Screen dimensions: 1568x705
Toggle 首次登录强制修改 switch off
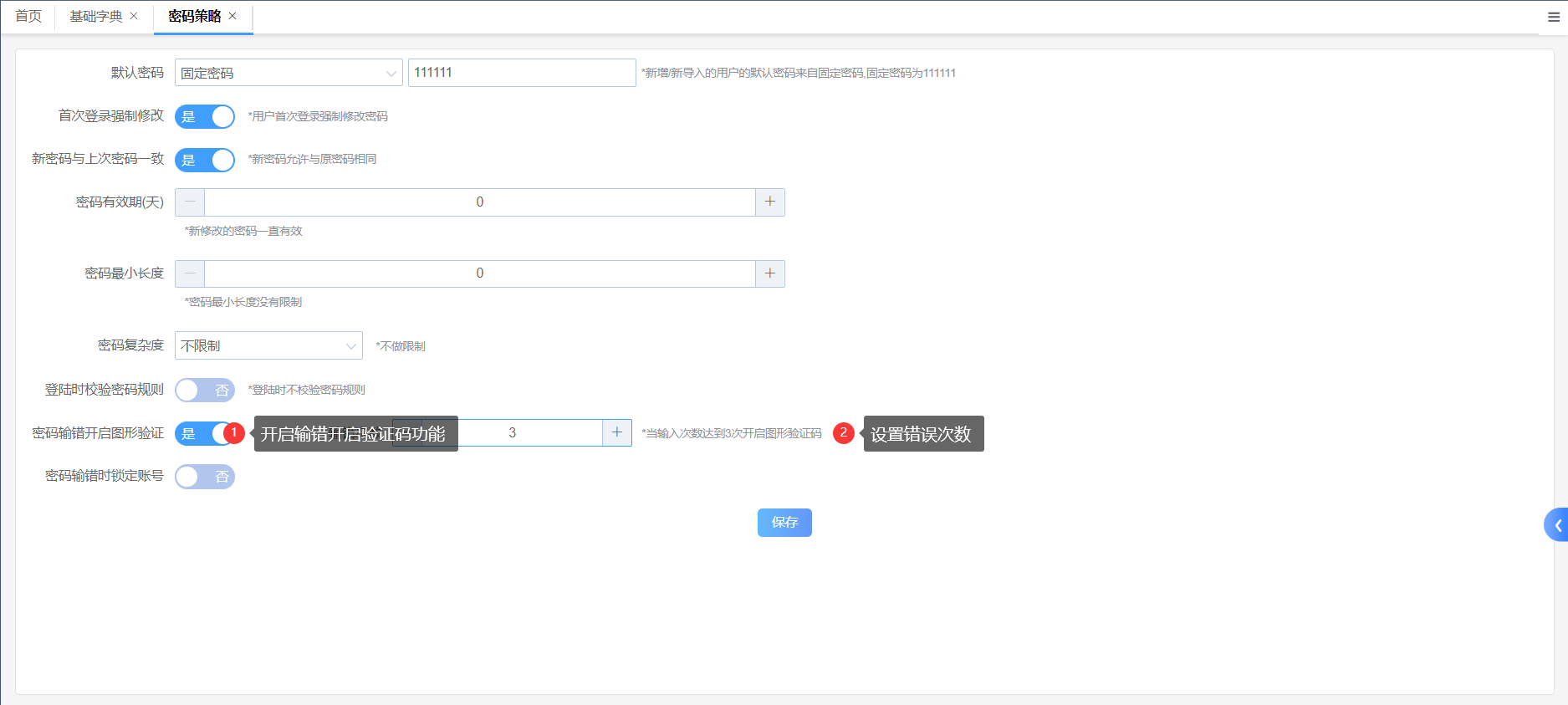point(205,117)
